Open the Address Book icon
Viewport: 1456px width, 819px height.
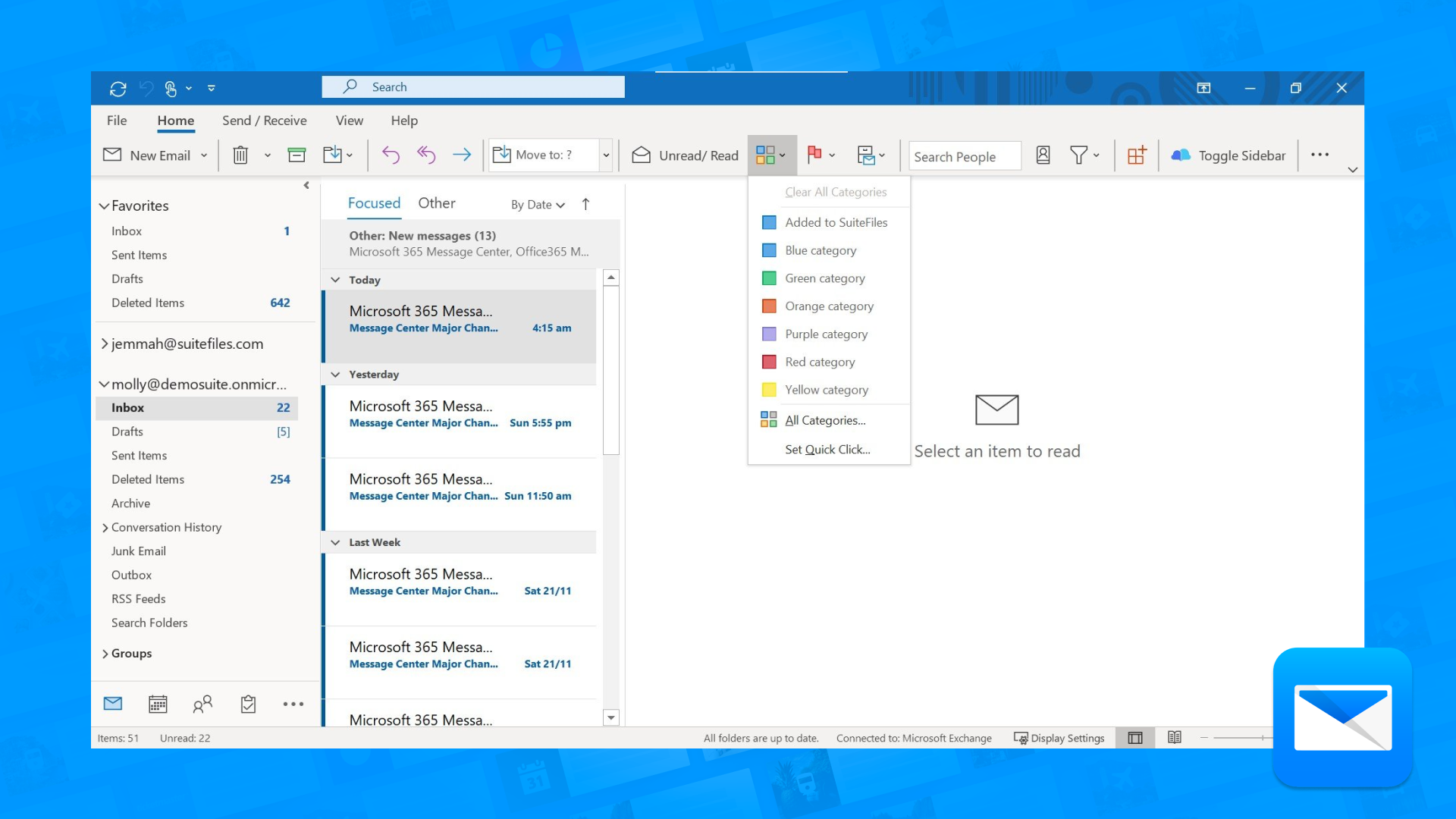pos(1043,155)
